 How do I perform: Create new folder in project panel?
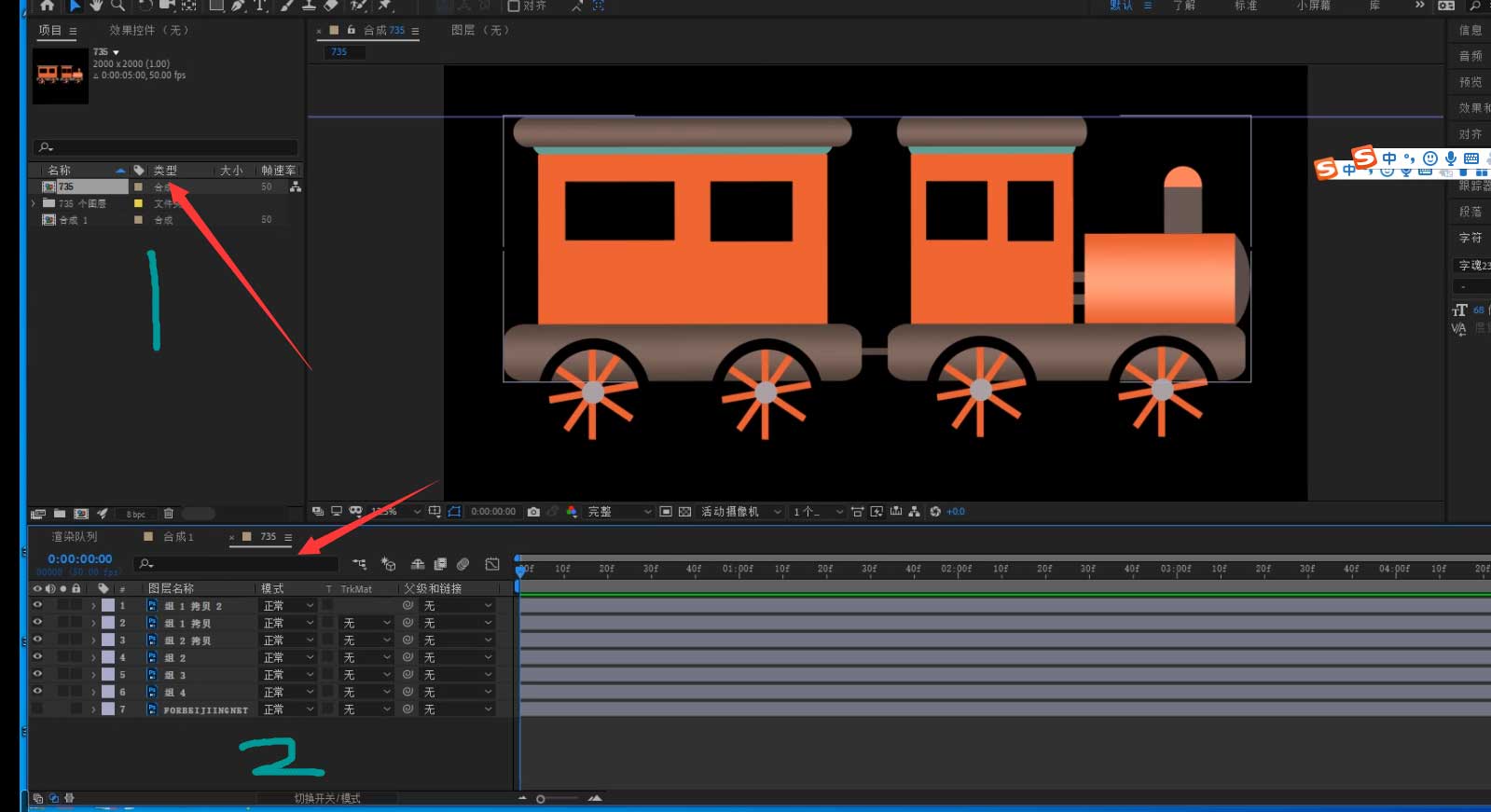click(60, 514)
